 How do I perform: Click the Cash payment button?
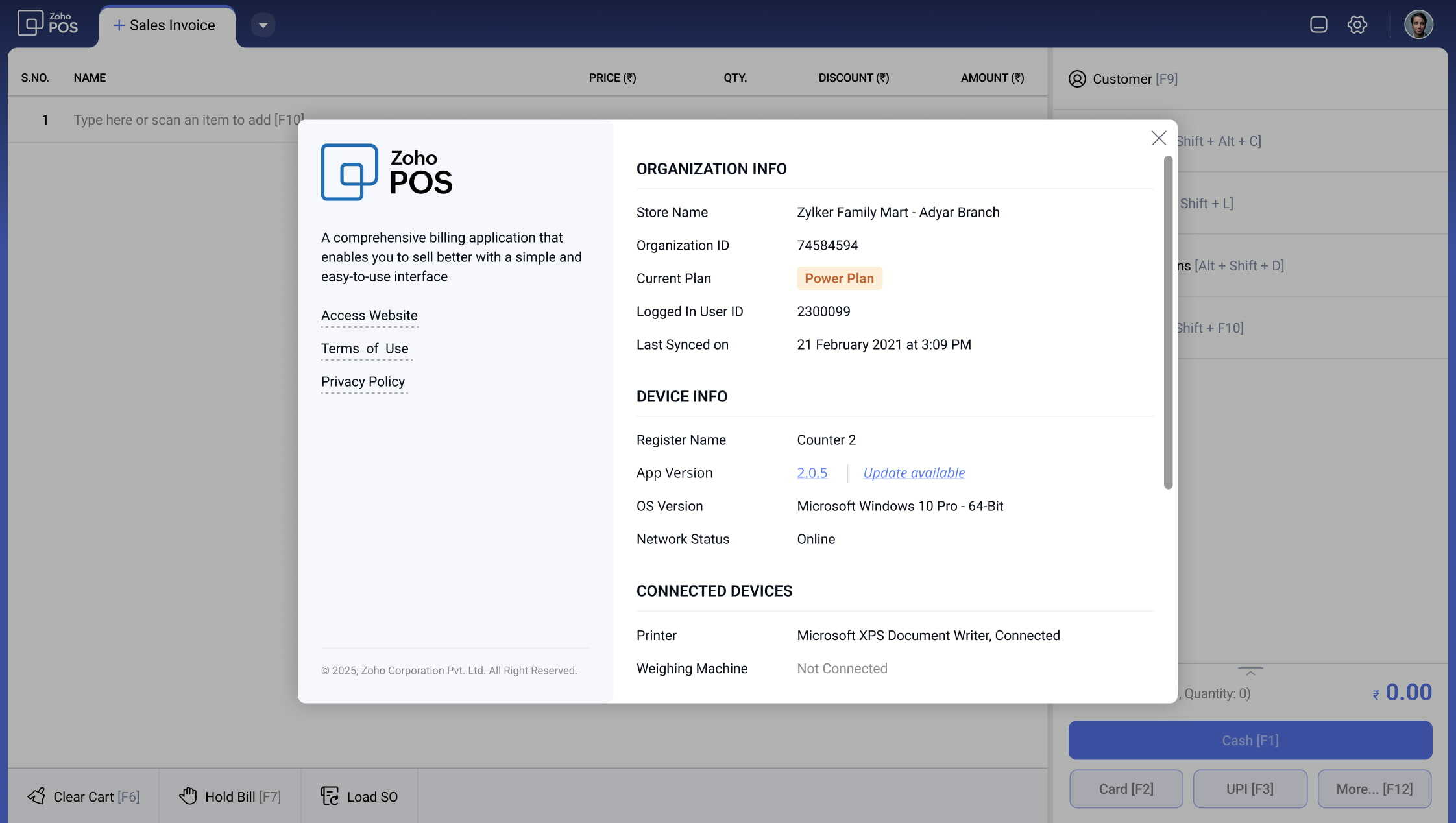(x=1250, y=740)
